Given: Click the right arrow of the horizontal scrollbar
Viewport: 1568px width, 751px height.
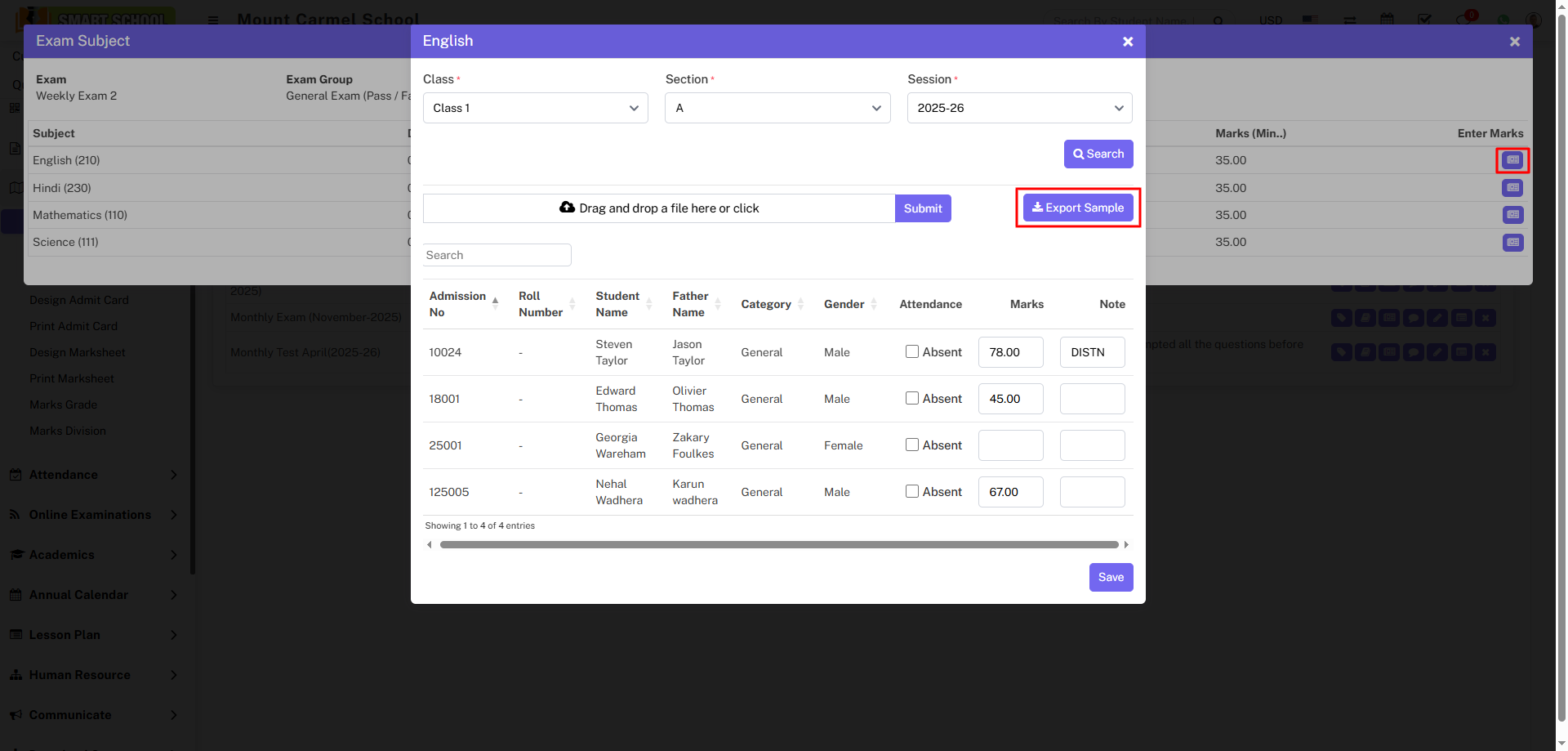Looking at the screenshot, I should 1126,545.
